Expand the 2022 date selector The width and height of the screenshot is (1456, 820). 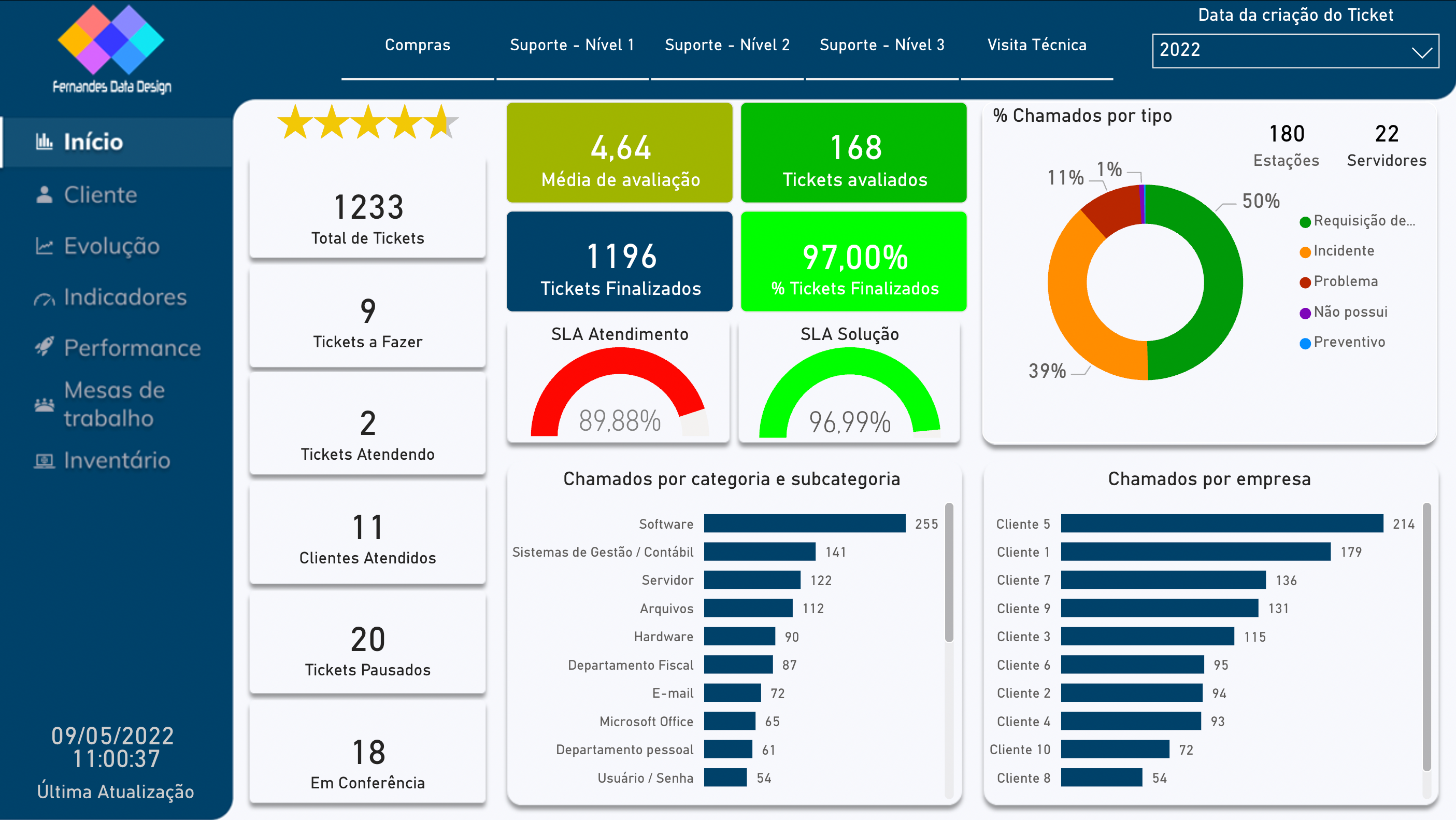[1295, 51]
